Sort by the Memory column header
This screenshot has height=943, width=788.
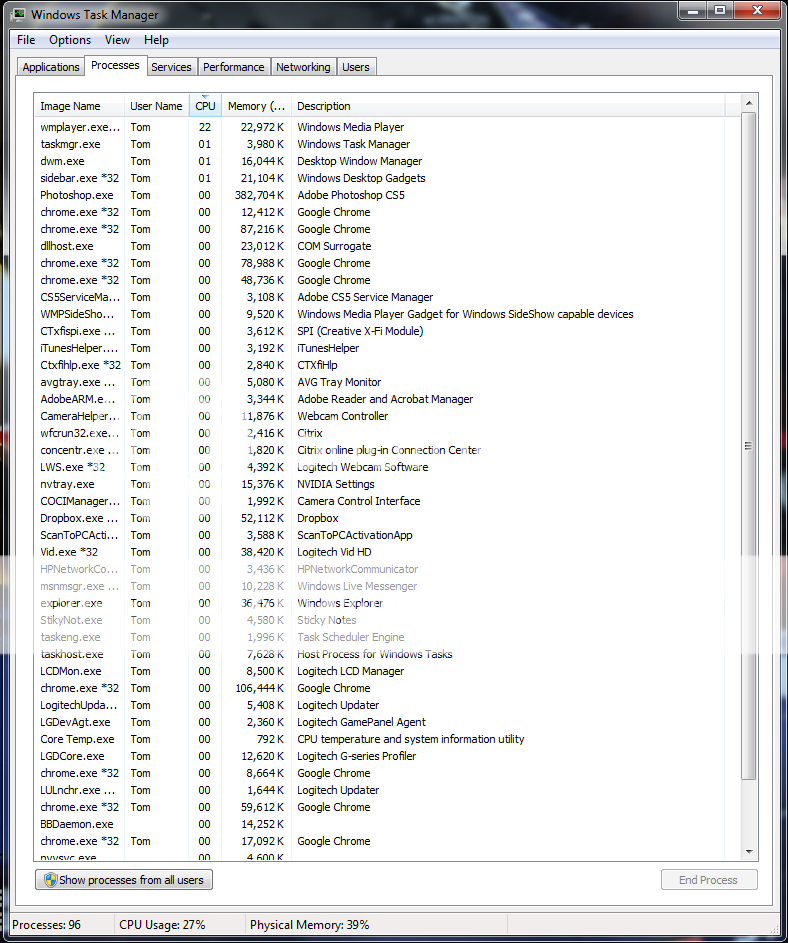coord(256,106)
